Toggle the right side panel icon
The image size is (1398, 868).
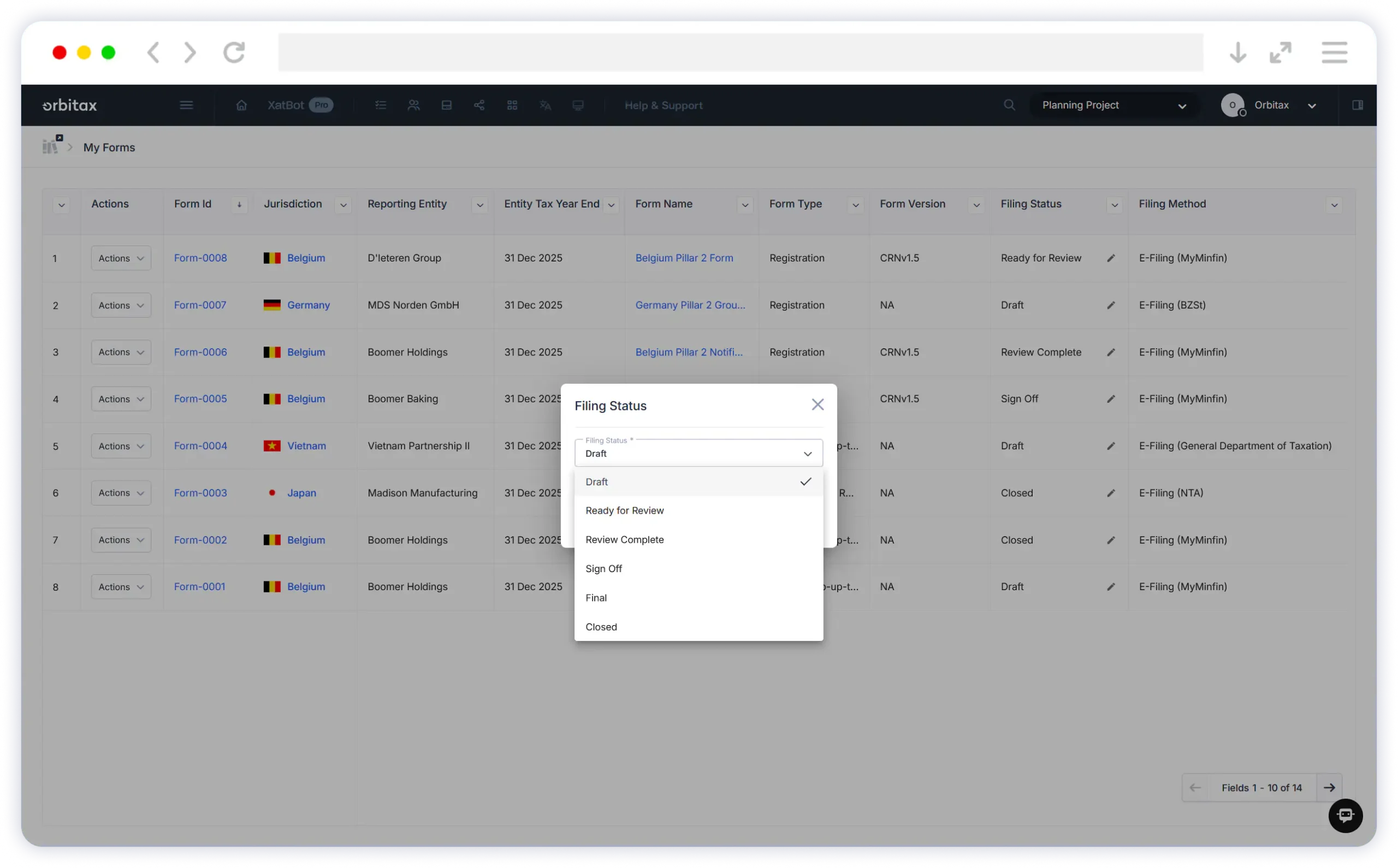[1358, 105]
